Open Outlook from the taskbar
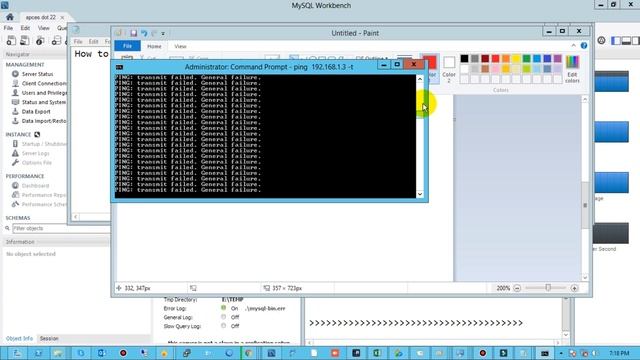 click(101, 353)
